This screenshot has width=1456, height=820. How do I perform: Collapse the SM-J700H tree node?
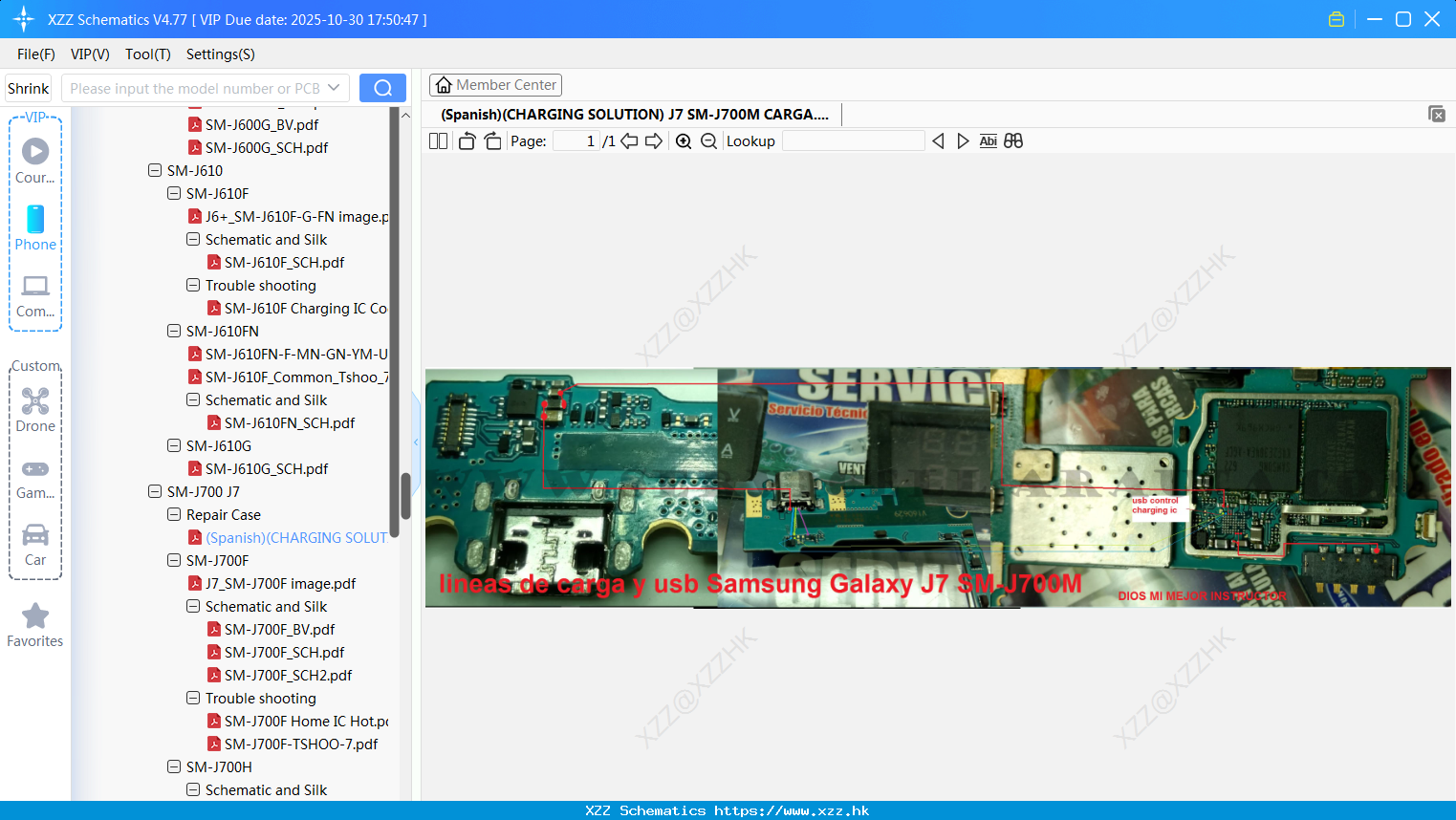pos(174,766)
